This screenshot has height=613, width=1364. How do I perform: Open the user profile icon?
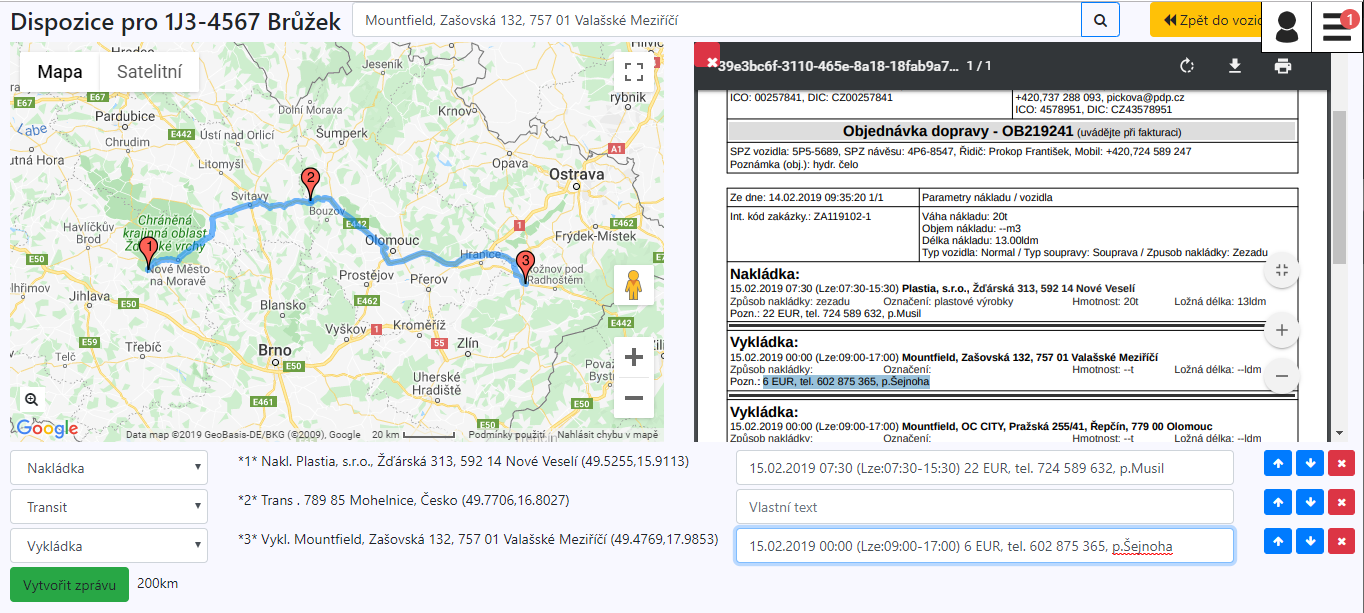coord(1287,26)
